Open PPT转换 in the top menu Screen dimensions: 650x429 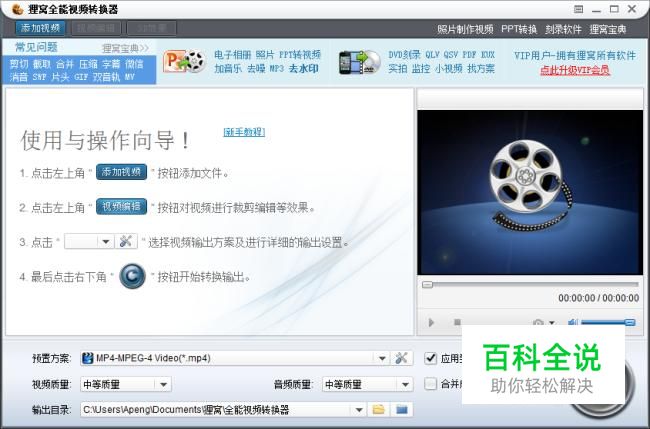coord(519,29)
